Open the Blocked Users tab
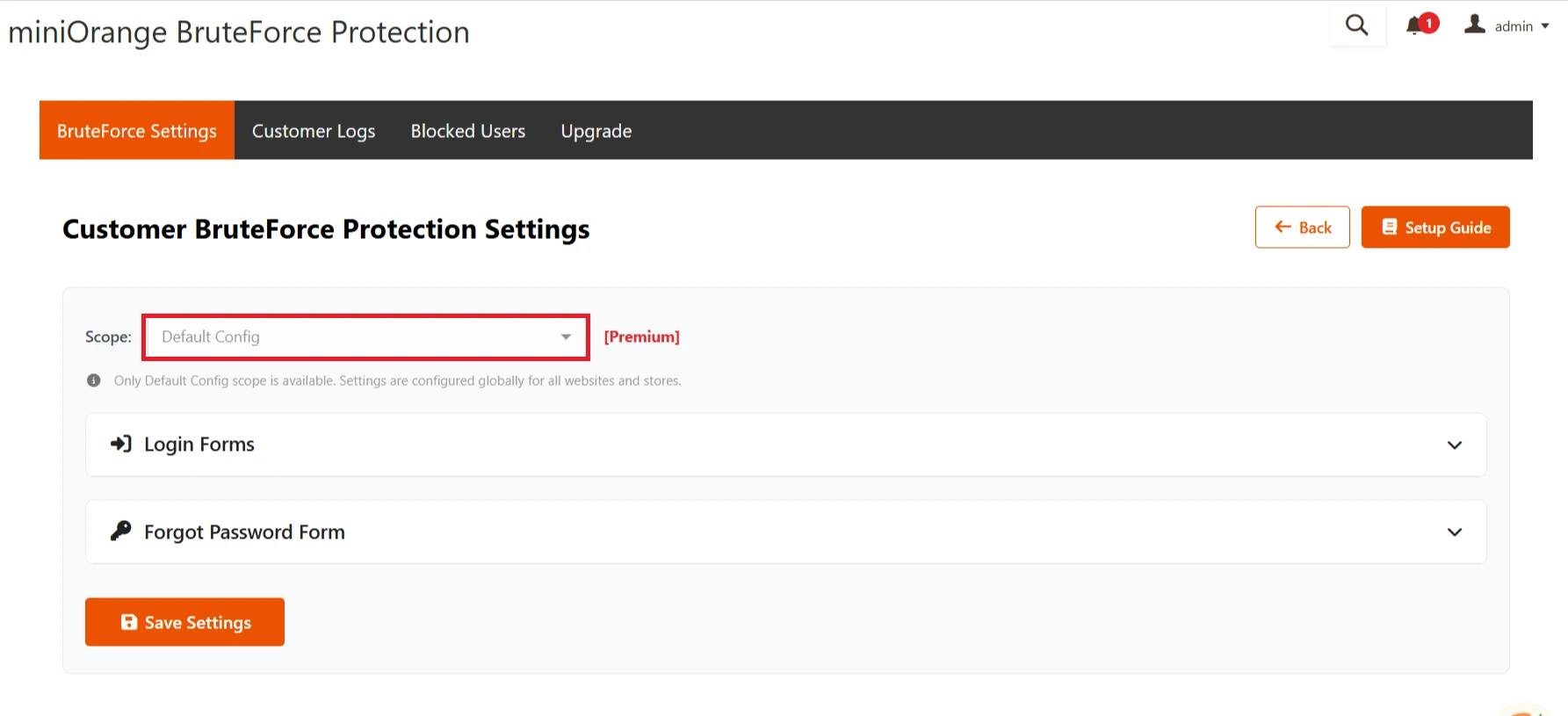Viewport: 1568px width, 716px height. pos(468,131)
